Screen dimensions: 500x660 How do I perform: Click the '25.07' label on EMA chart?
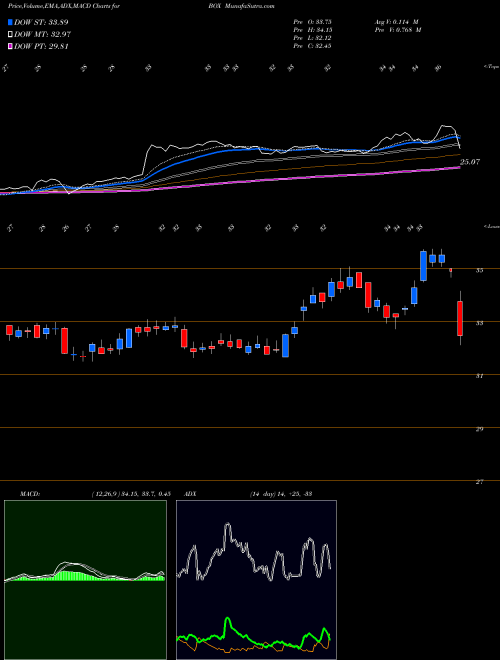(470, 162)
